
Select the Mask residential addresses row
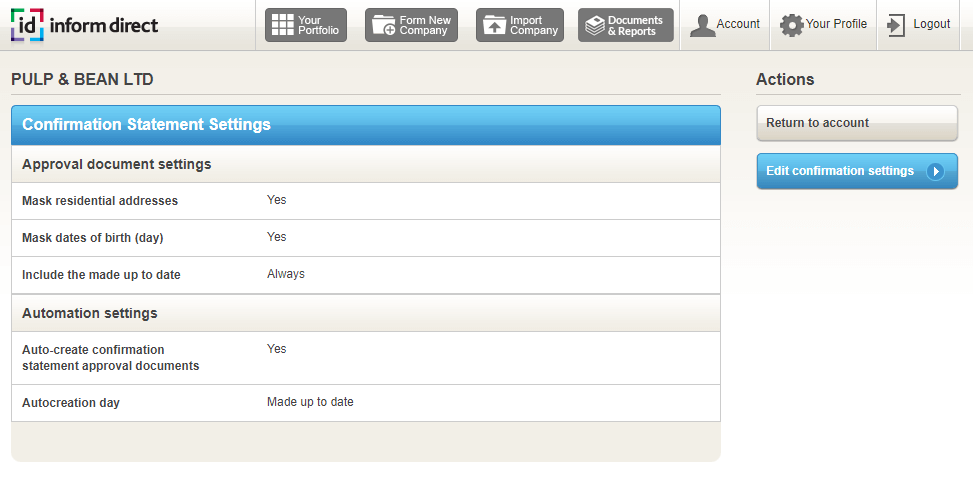pos(365,201)
